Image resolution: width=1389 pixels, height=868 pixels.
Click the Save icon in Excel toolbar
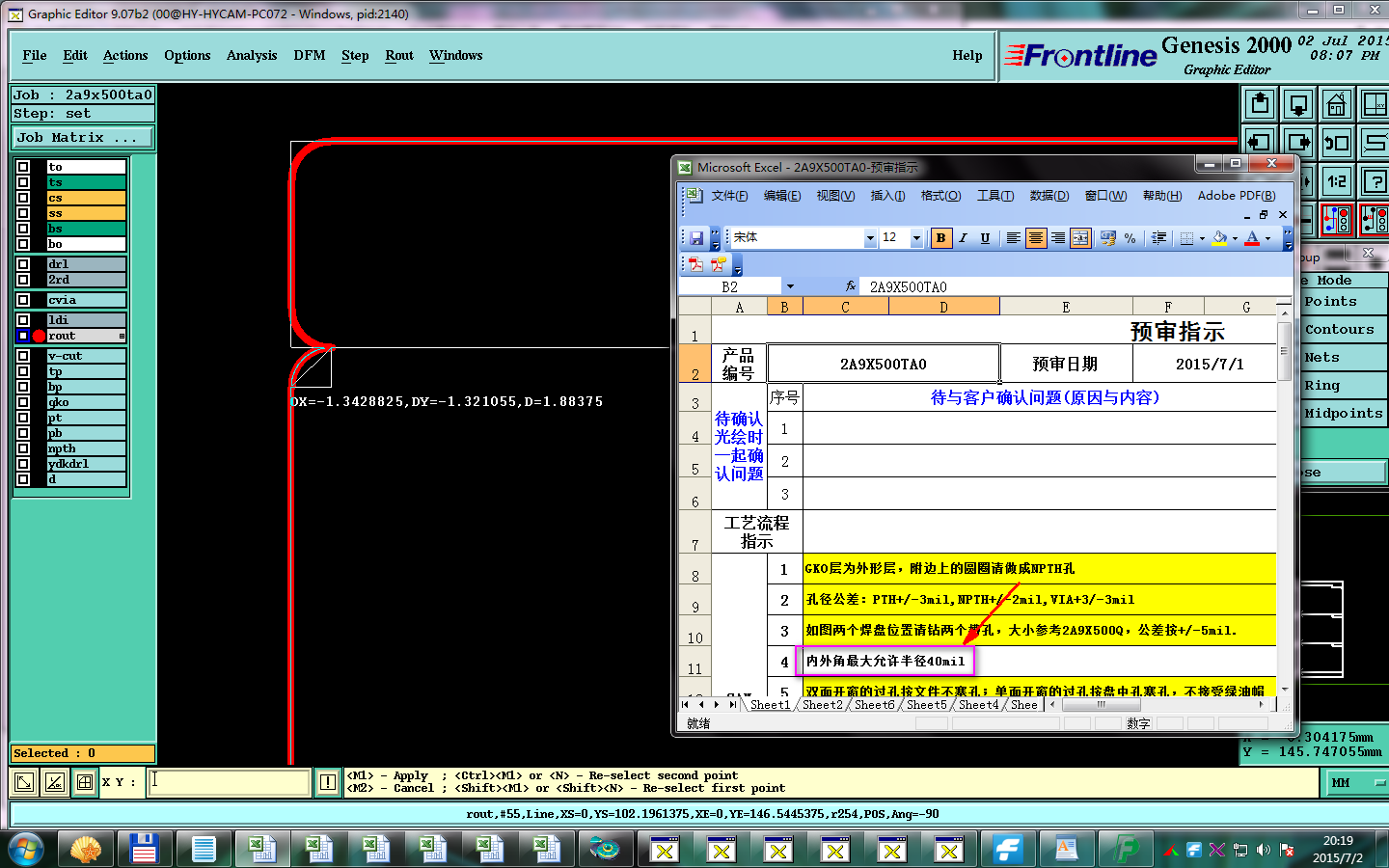tap(696, 238)
